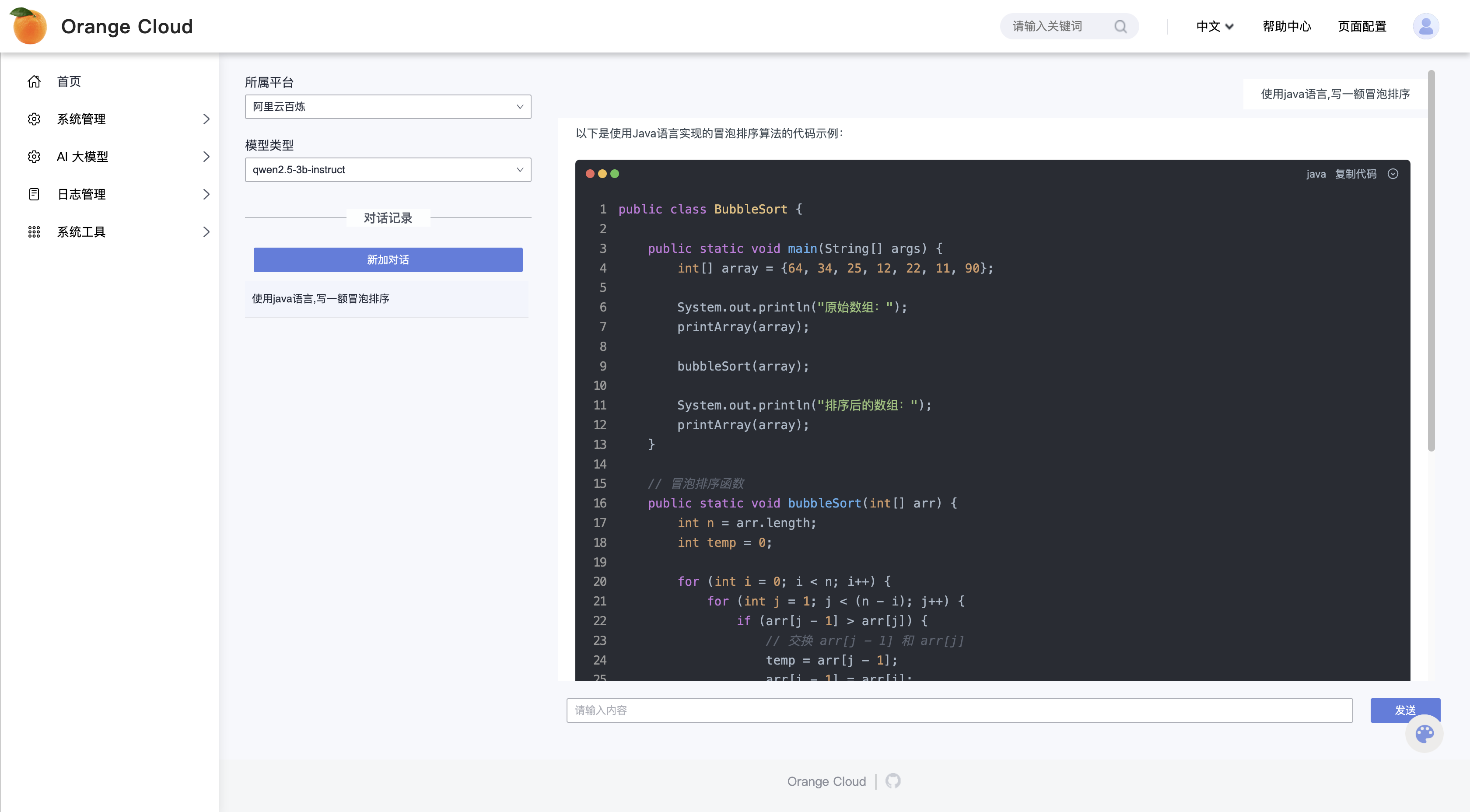The height and width of the screenshot is (812, 1470).
Task: Click the 发送 button
Action: pos(1406,710)
